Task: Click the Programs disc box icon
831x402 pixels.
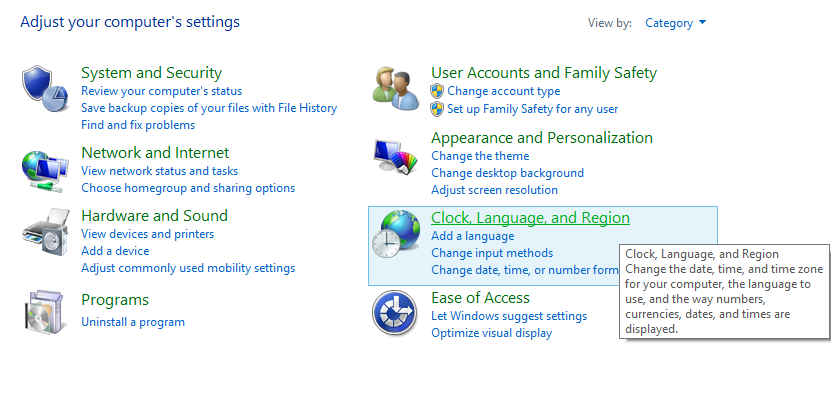Action: coord(44,311)
